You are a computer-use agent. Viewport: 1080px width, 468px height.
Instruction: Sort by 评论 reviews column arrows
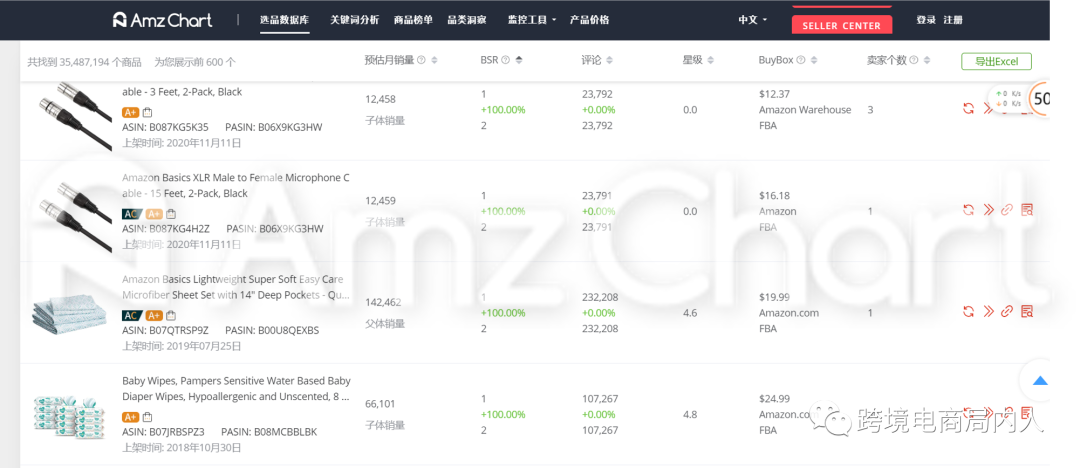(610, 61)
